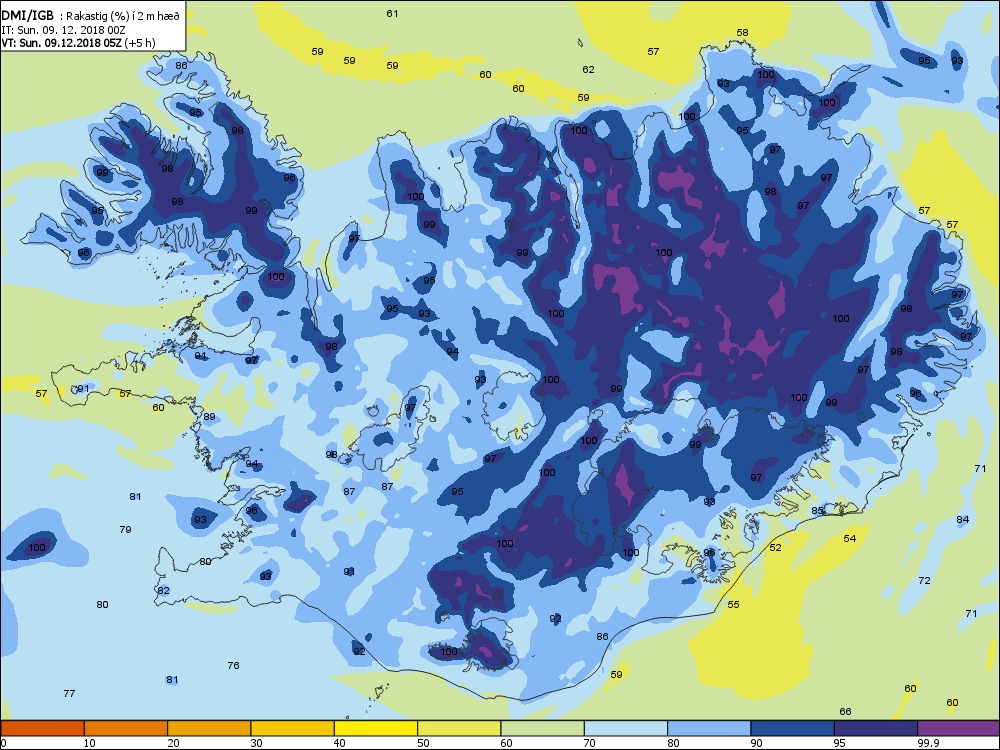Click the pale green 60–70 legend swatch
1000x750 pixels.
[543, 728]
